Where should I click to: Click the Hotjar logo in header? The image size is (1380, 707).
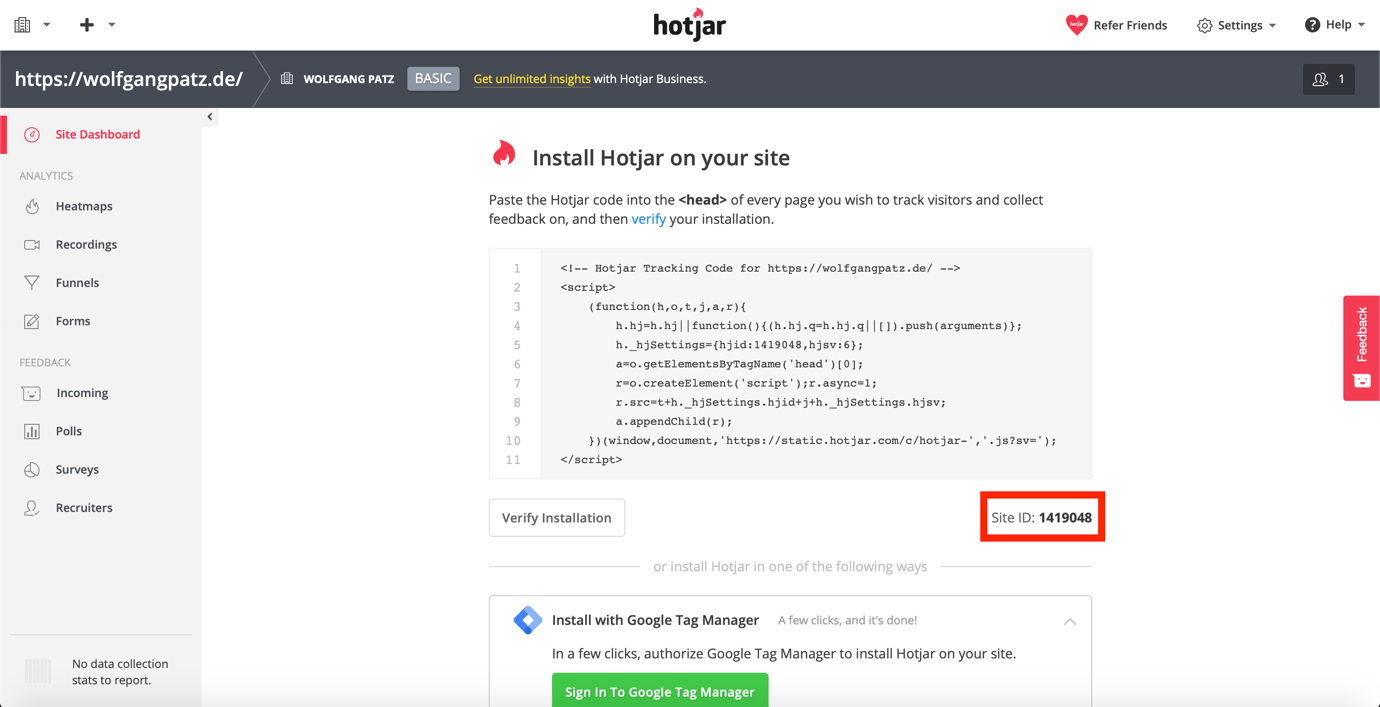(x=689, y=25)
